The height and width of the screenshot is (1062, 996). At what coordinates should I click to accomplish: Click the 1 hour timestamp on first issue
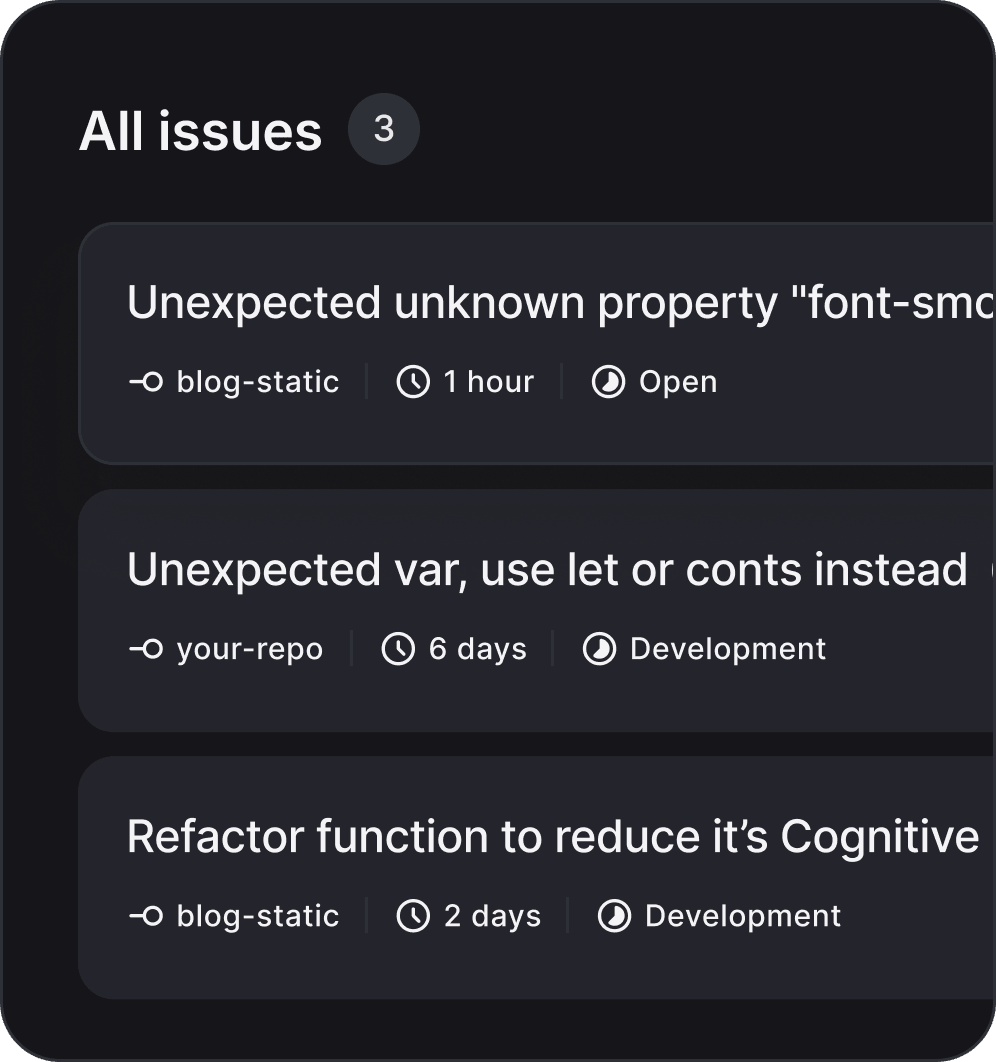(488, 381)
